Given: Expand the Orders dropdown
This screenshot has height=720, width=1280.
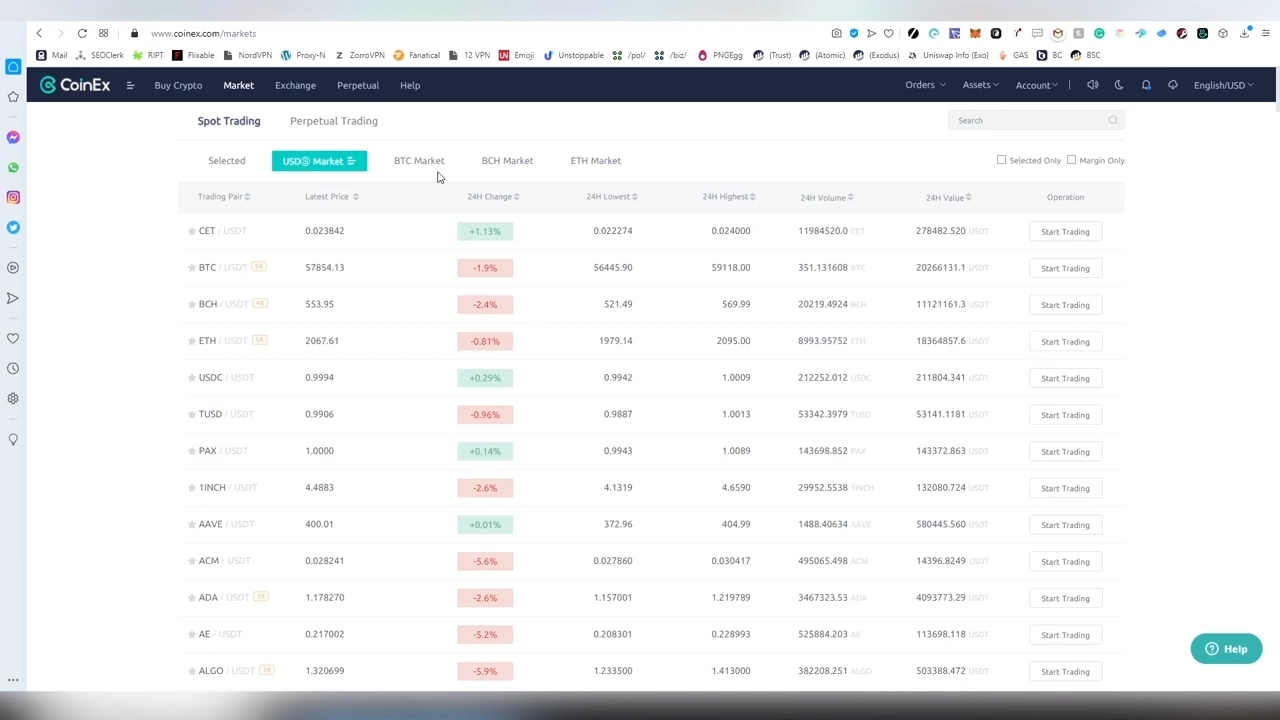Looking at the screenshot, I should point(925,85).
